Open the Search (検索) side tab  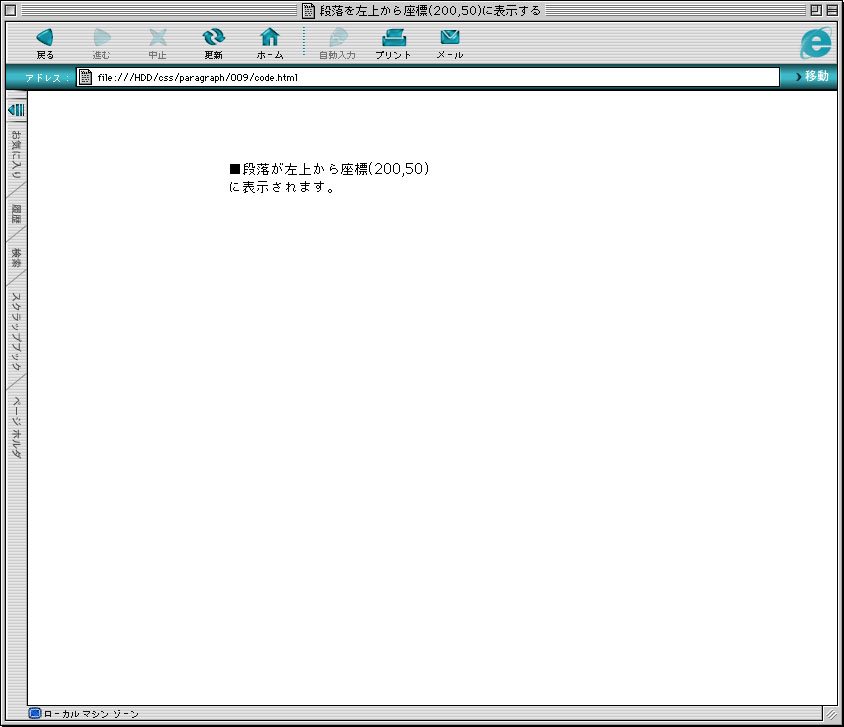pyautogui.click(x=16, y=257)
